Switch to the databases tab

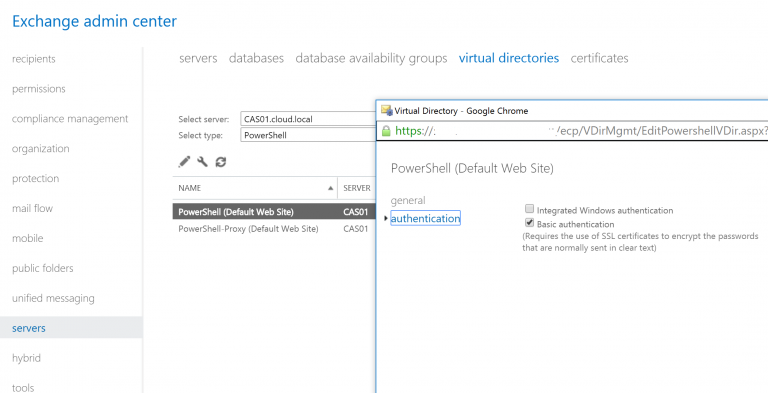256,58
